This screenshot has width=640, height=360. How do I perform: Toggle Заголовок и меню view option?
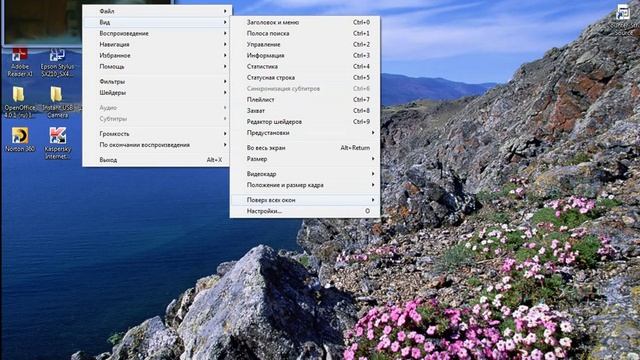coord(305,22)
